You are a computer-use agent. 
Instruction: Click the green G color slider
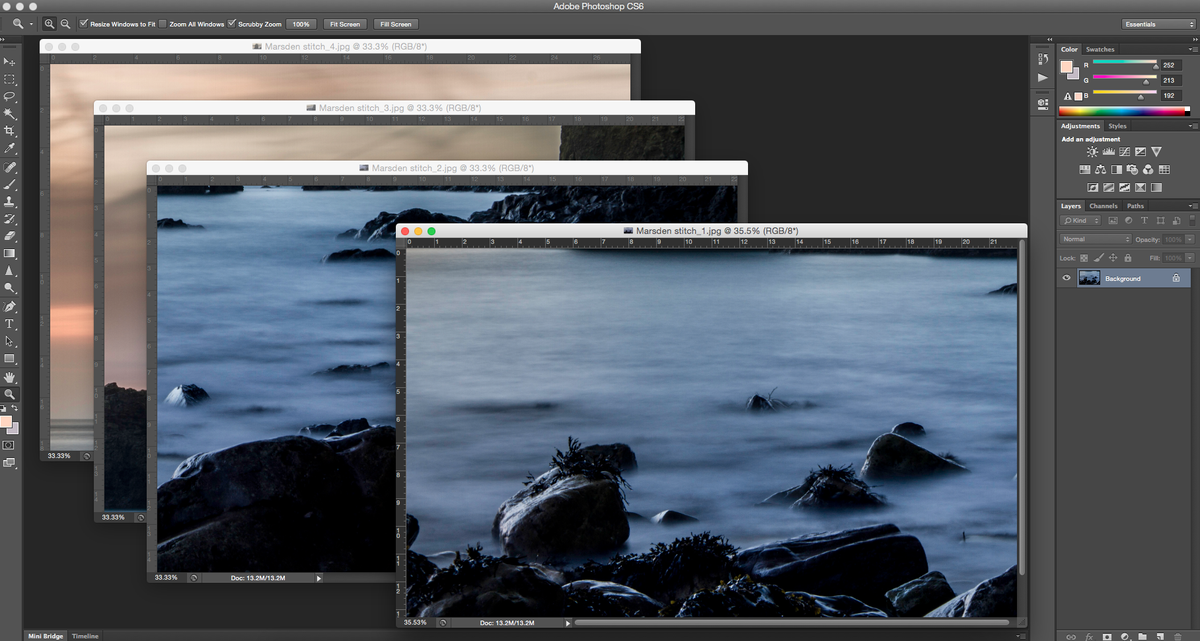1123,79
